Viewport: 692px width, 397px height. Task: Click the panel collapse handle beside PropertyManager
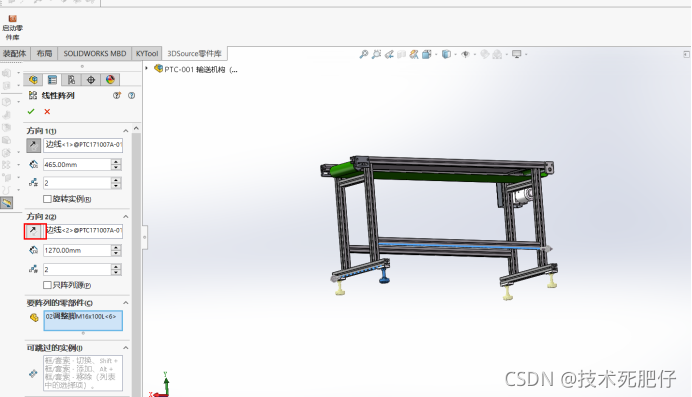144,237
